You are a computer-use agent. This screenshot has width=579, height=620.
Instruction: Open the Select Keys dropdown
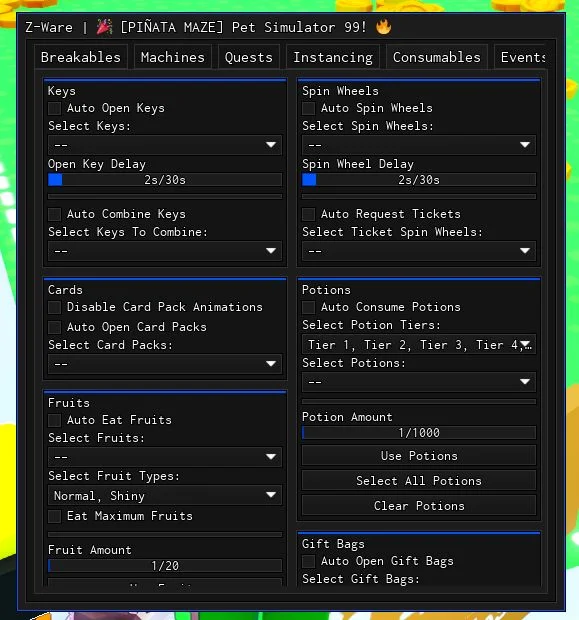pyautogui.click(x=165, y=145)
